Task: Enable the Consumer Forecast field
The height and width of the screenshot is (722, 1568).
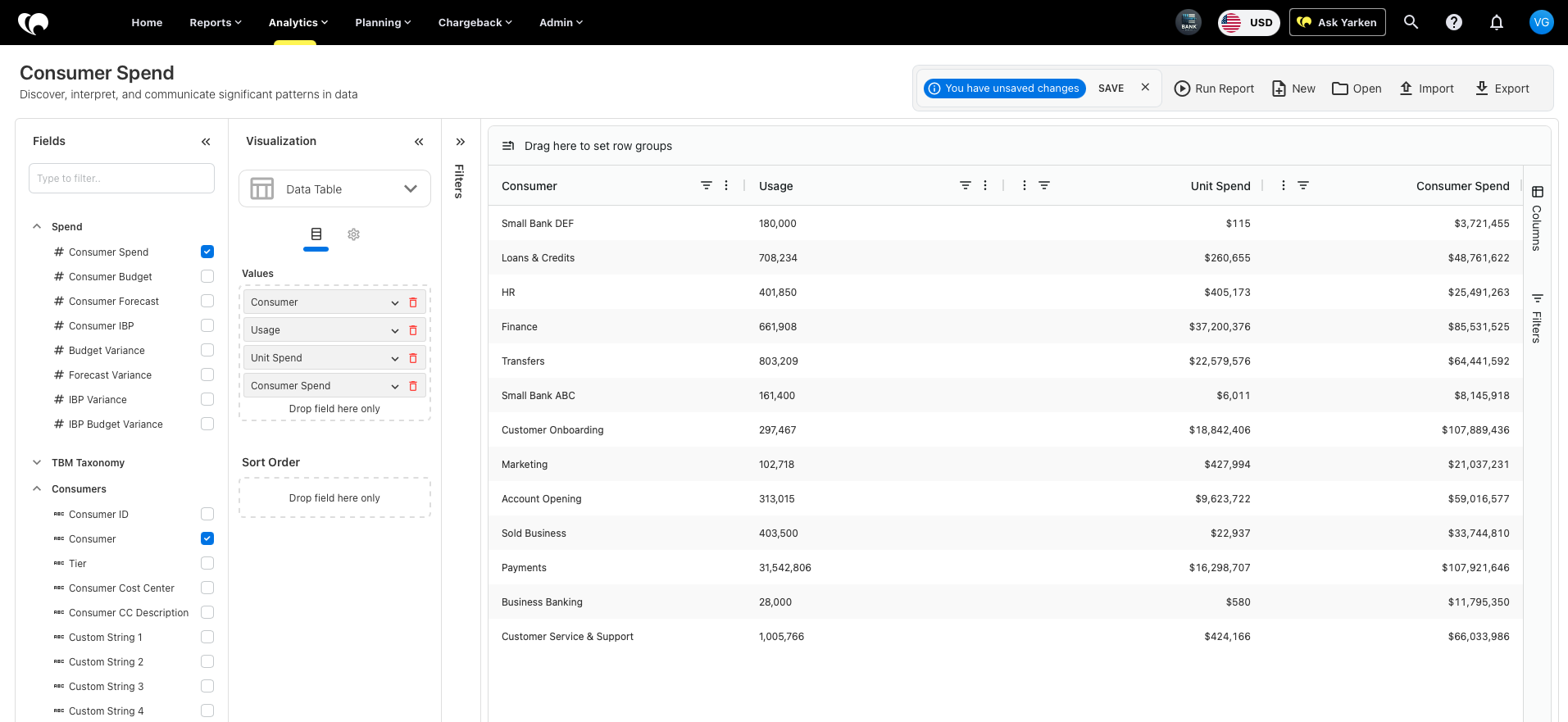Action: tap(207, 301)
